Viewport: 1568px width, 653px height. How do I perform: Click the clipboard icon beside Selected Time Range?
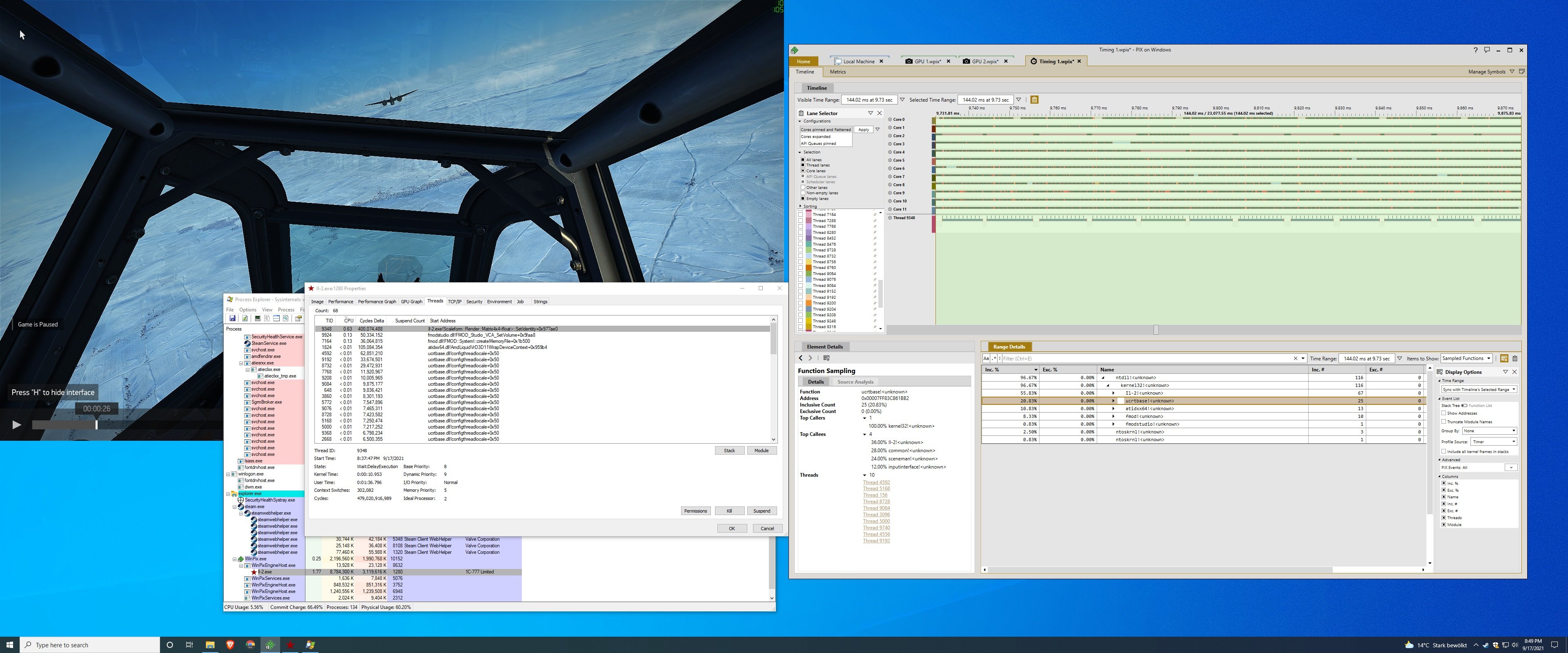pos(1034,100)
